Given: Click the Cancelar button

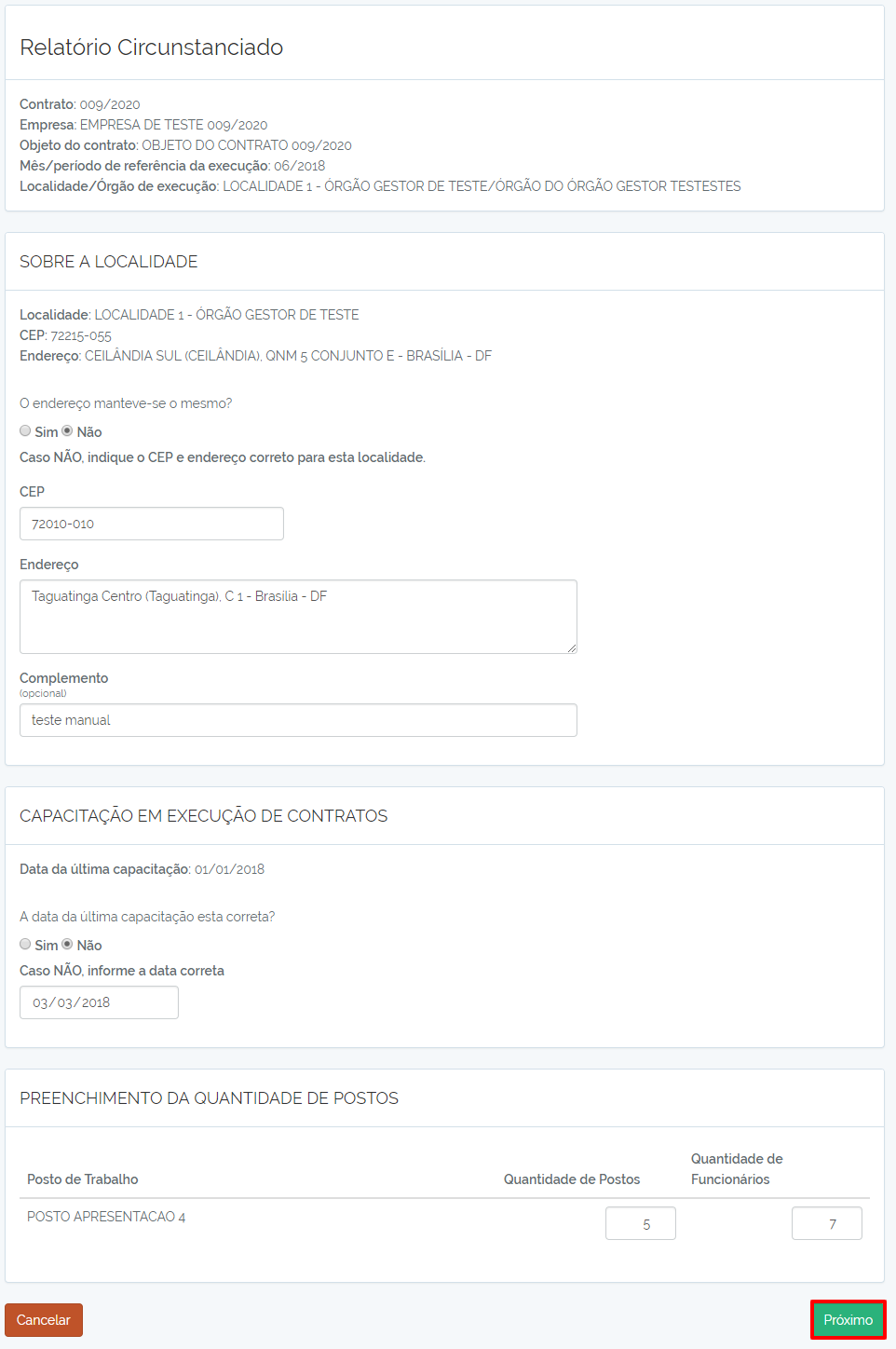Looking at the screenshot, I should (x=44, y=1320).
